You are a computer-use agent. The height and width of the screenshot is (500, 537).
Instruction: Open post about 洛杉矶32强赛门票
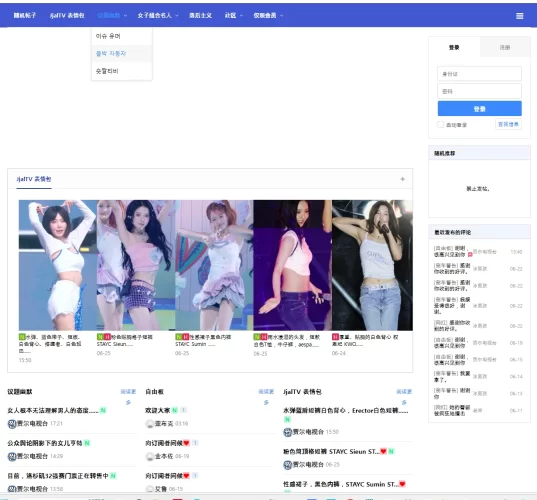[58, 476]
